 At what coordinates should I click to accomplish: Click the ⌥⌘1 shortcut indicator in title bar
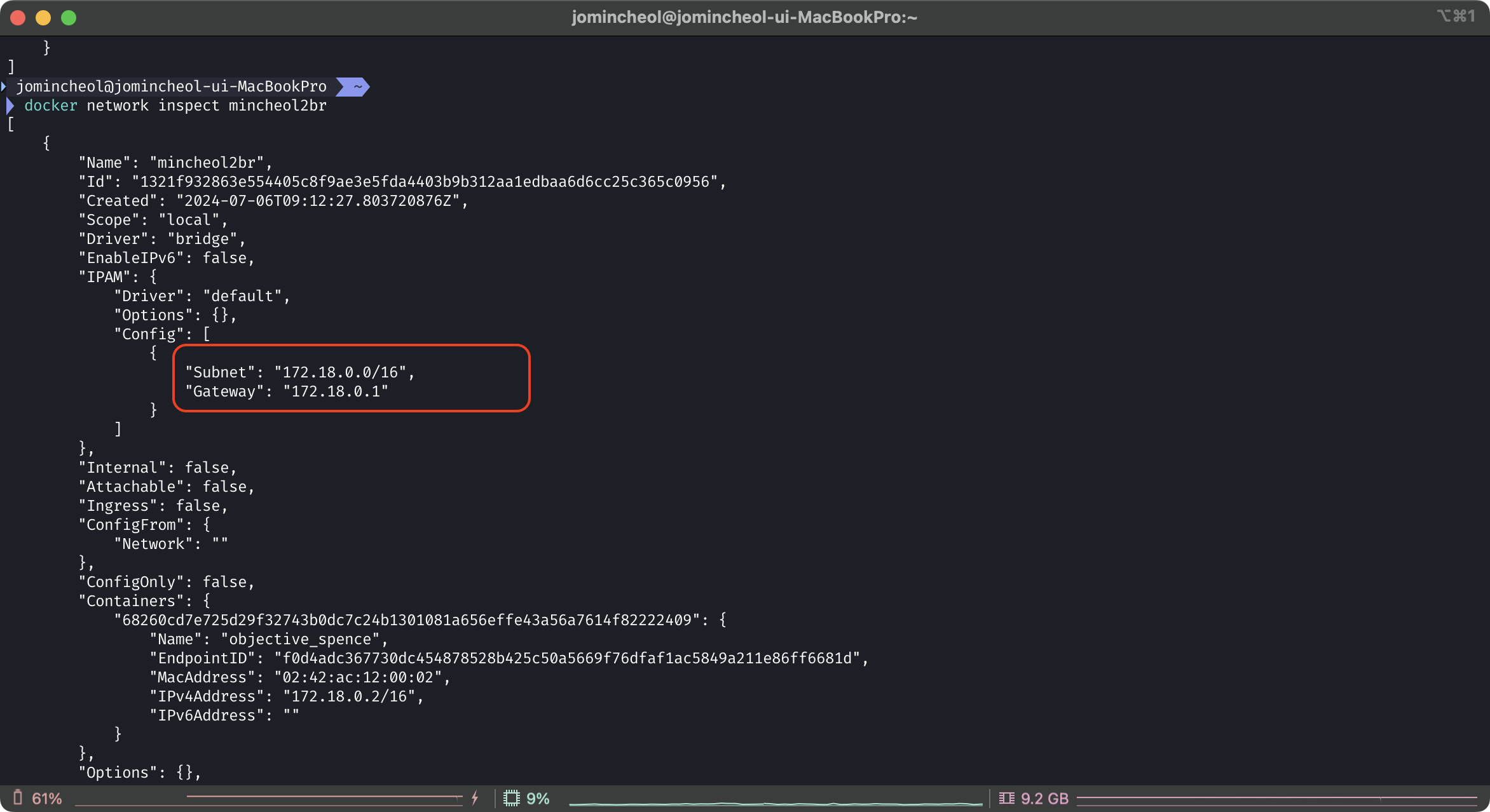(1456, 16)
